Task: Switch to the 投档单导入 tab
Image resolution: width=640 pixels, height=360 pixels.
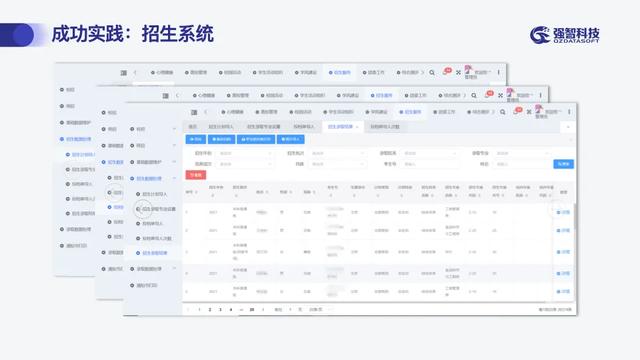Action: pos(304,127)
